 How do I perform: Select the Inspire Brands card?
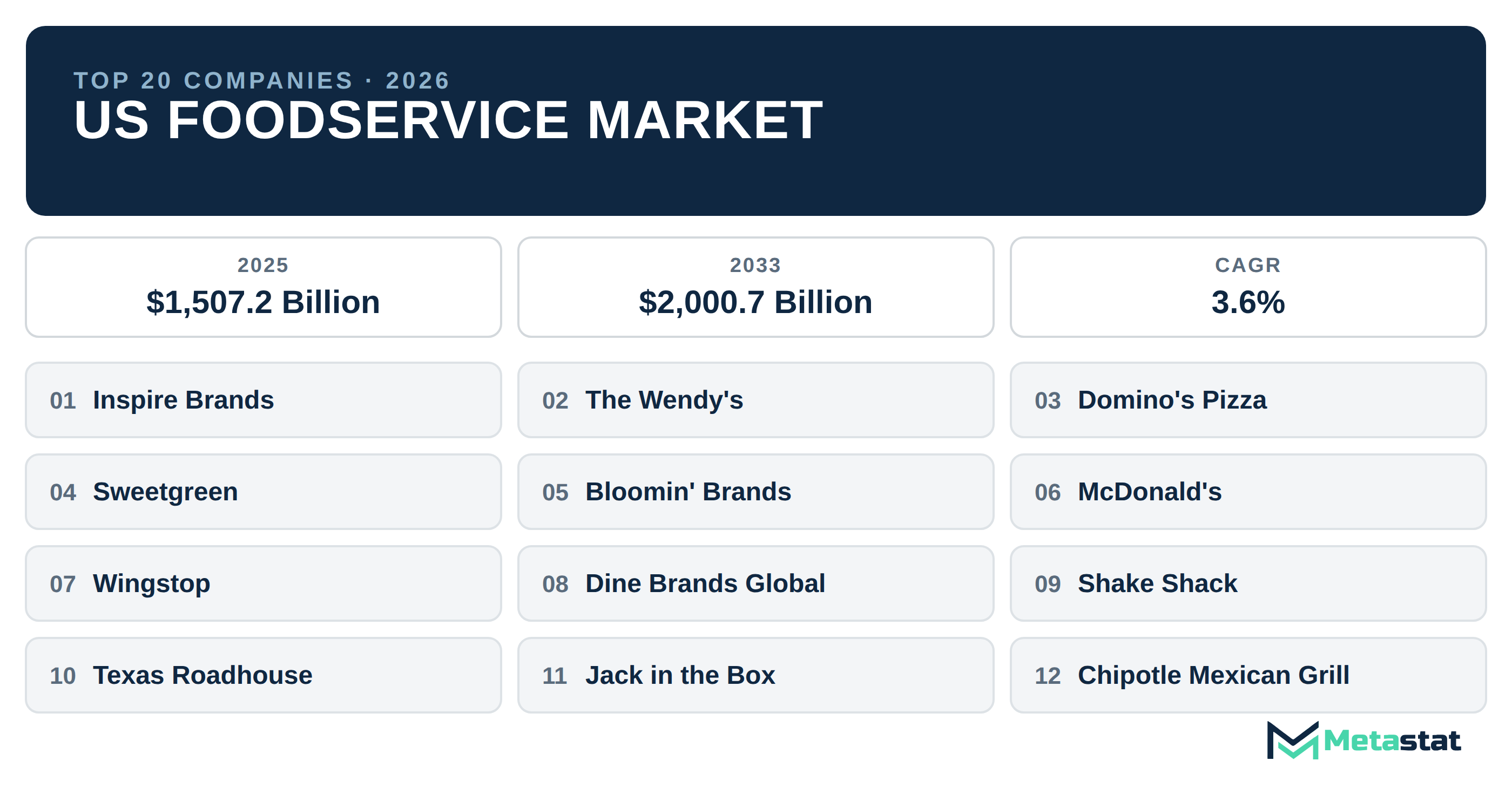coord(263,399)
